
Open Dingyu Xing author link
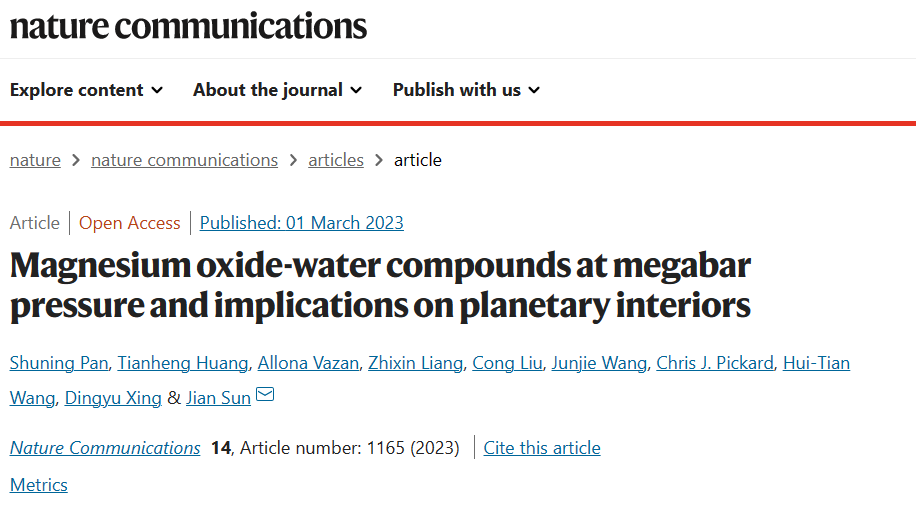tap(113, 398)
